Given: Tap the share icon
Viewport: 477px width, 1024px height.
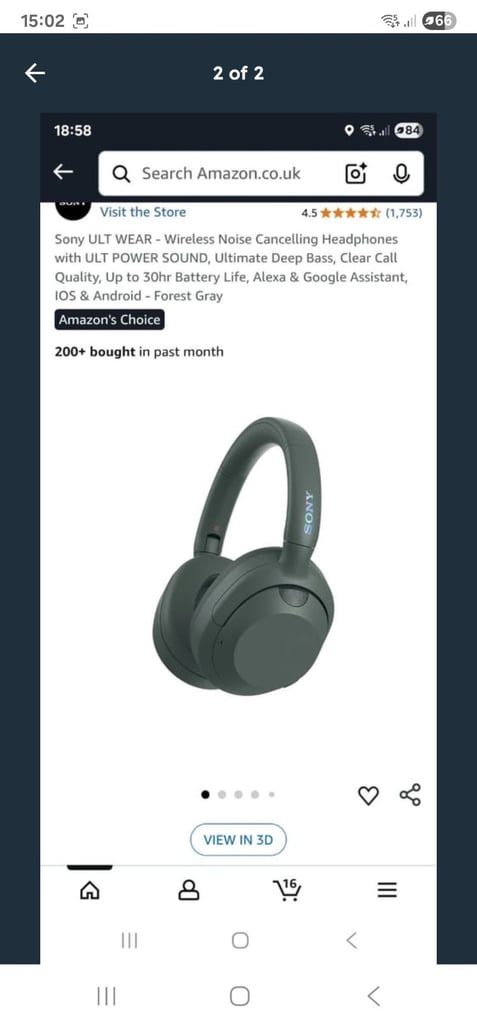Looking at the screenshot, I should tap(410, 795).
